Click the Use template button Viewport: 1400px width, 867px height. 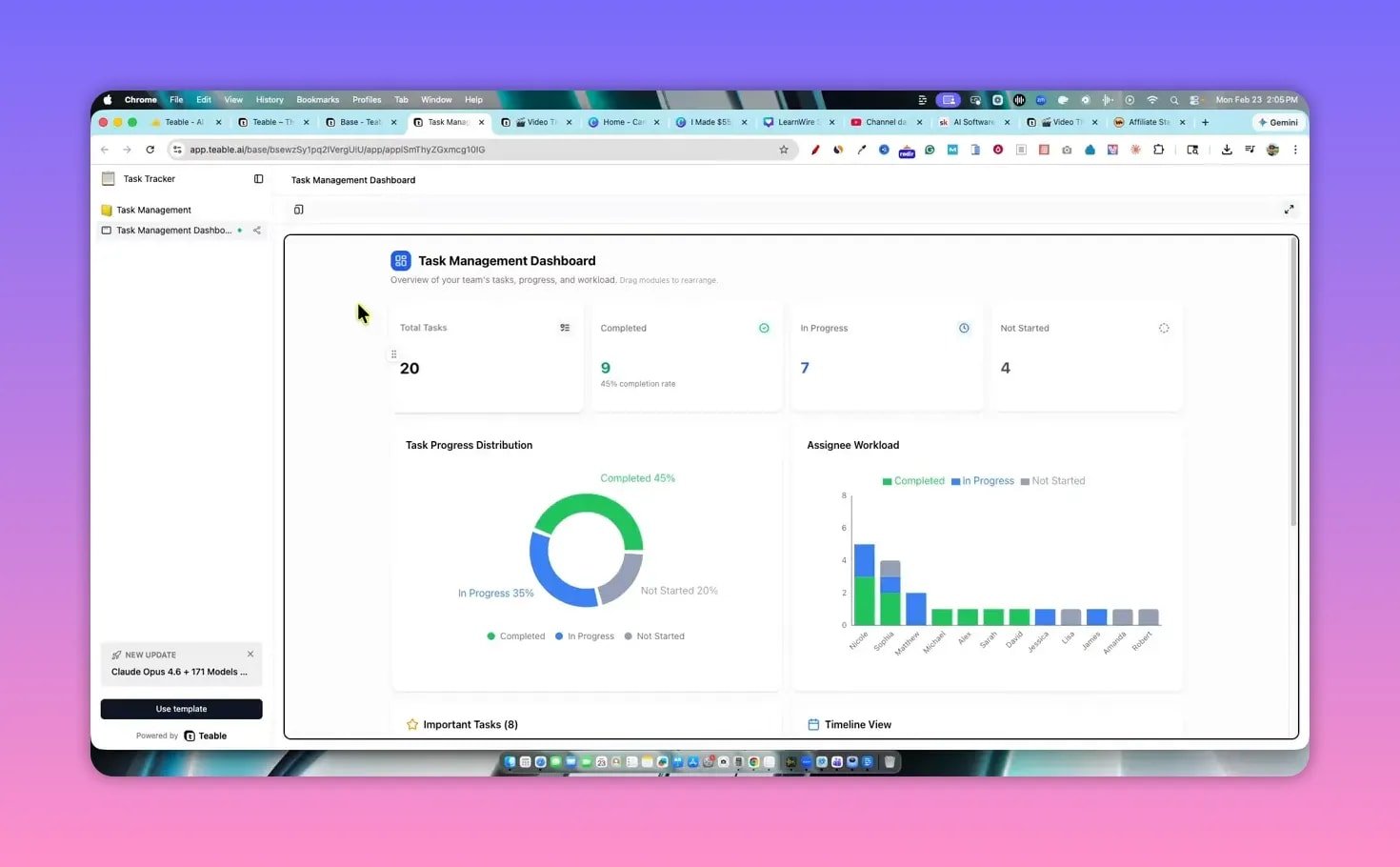coord(181,709)
